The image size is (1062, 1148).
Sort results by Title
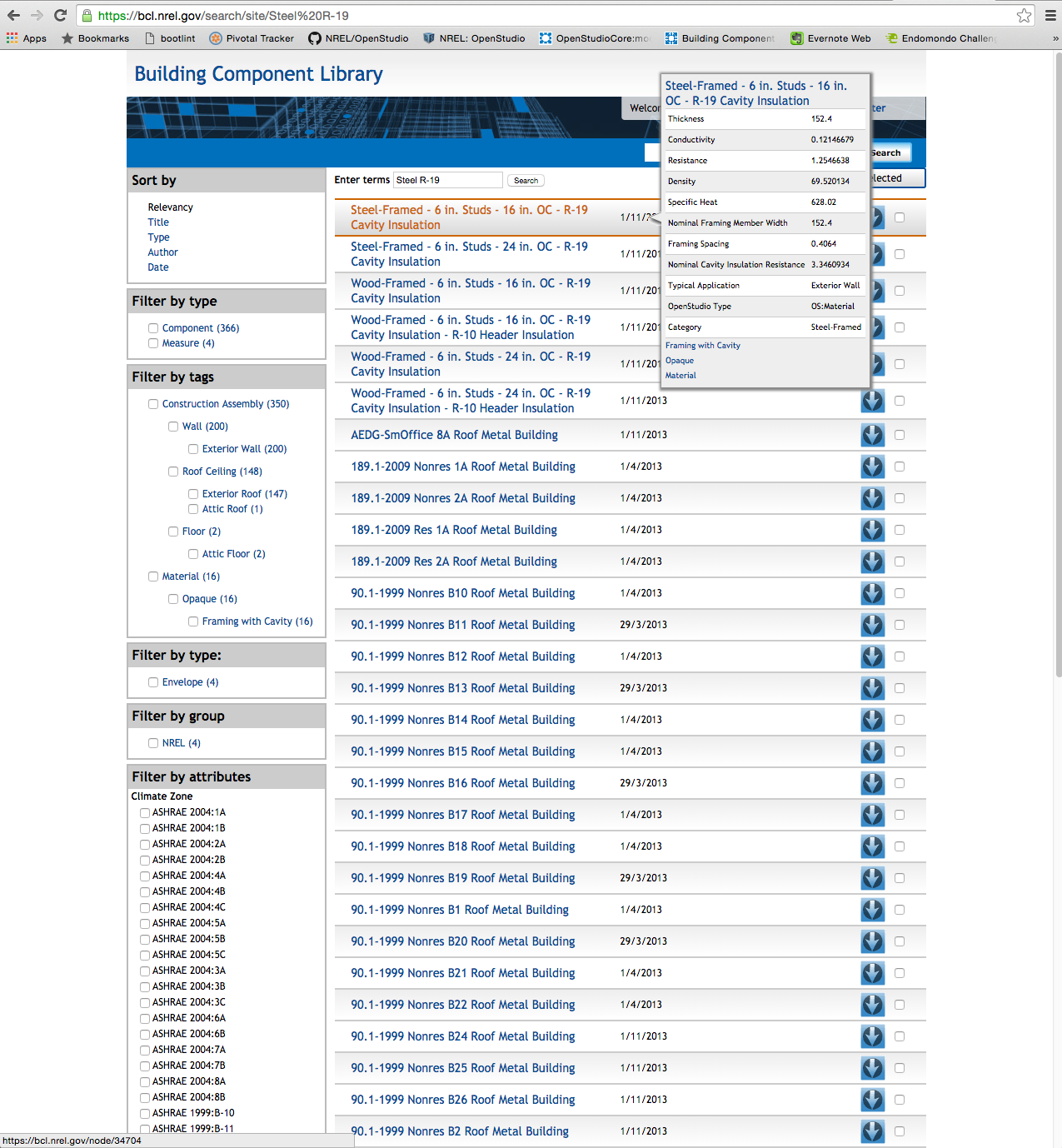158,222
